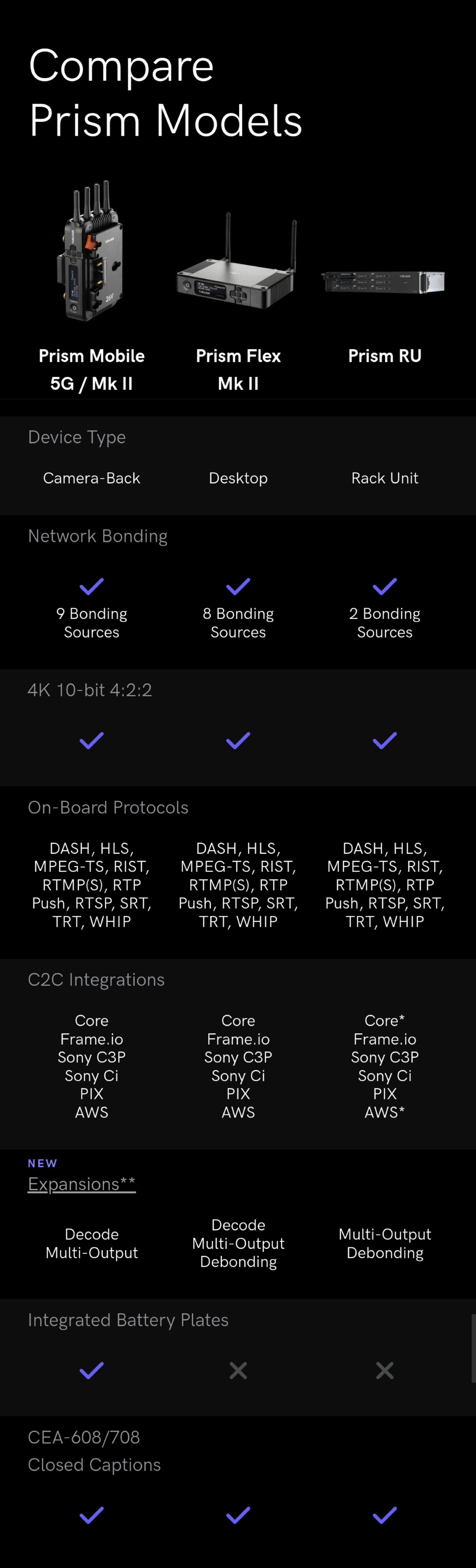
Task: Click the Prism Mobile 5G / Mk II heading
Action: click(91, 369)
